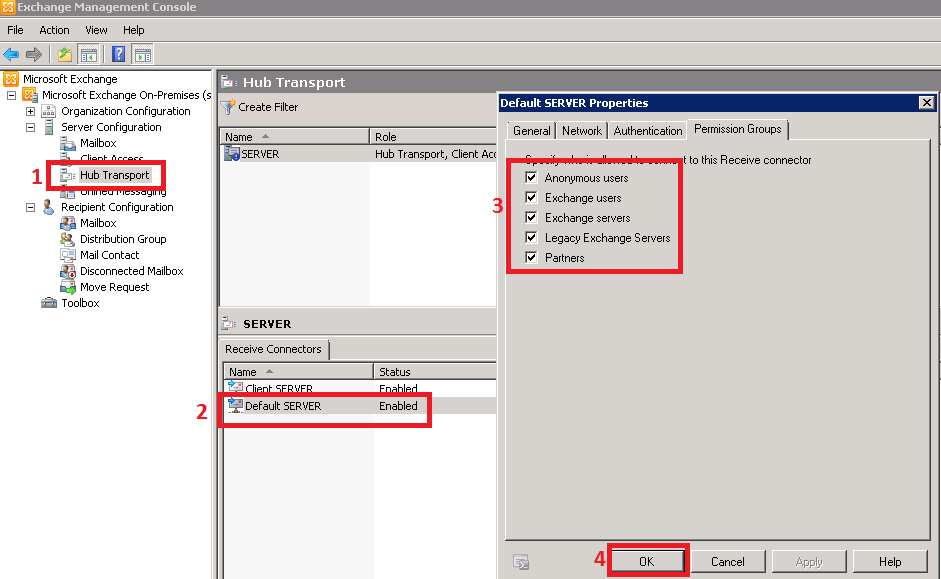Select Hub Transport in the tree
The image size is (941, 579).
tap(114, 175)
